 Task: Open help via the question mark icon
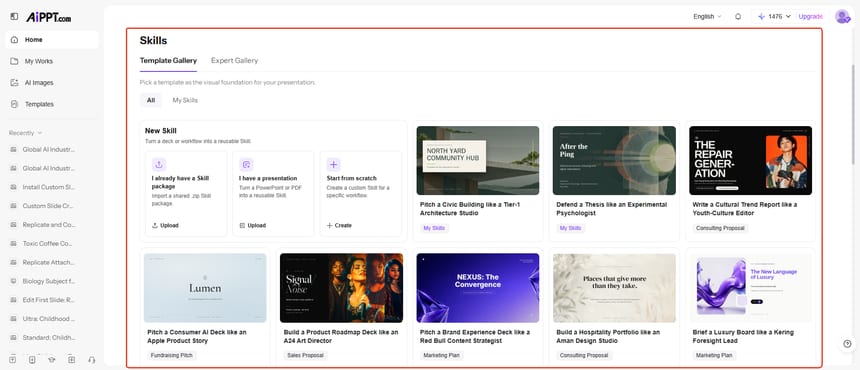(x=847, y=344)
